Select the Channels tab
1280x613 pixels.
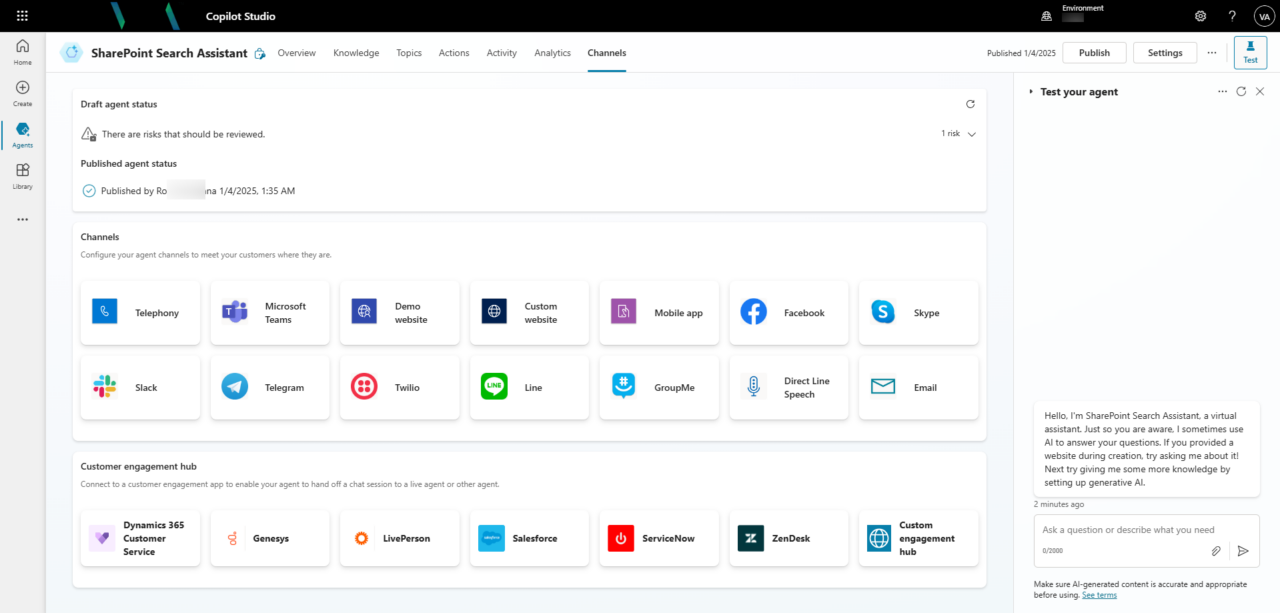click(607, 53)
